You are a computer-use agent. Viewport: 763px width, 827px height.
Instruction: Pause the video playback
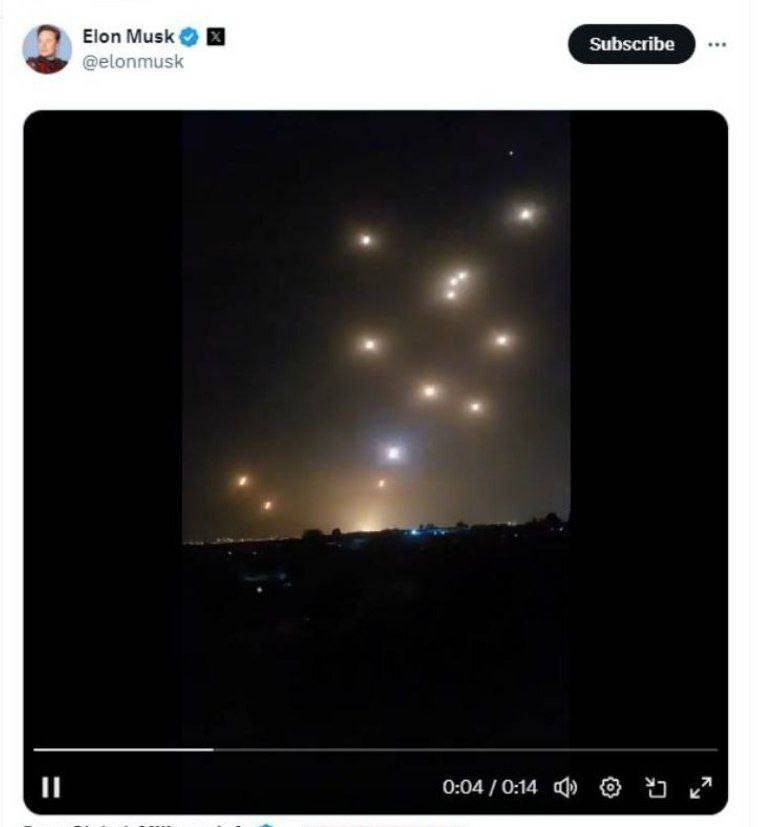(x=51, y=787)
